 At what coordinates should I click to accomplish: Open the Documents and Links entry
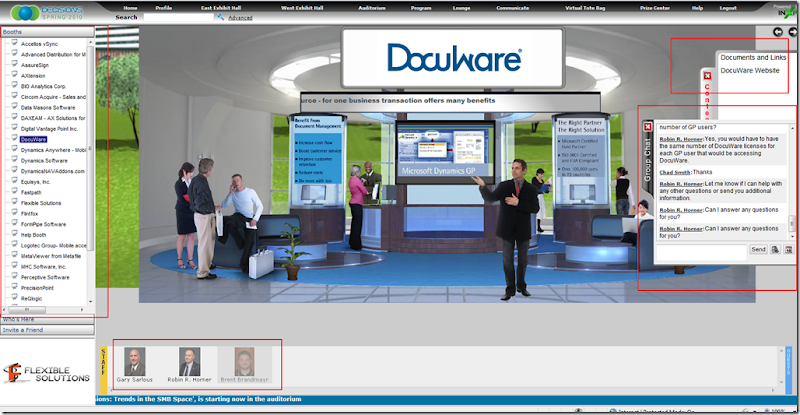click(753, 58)
